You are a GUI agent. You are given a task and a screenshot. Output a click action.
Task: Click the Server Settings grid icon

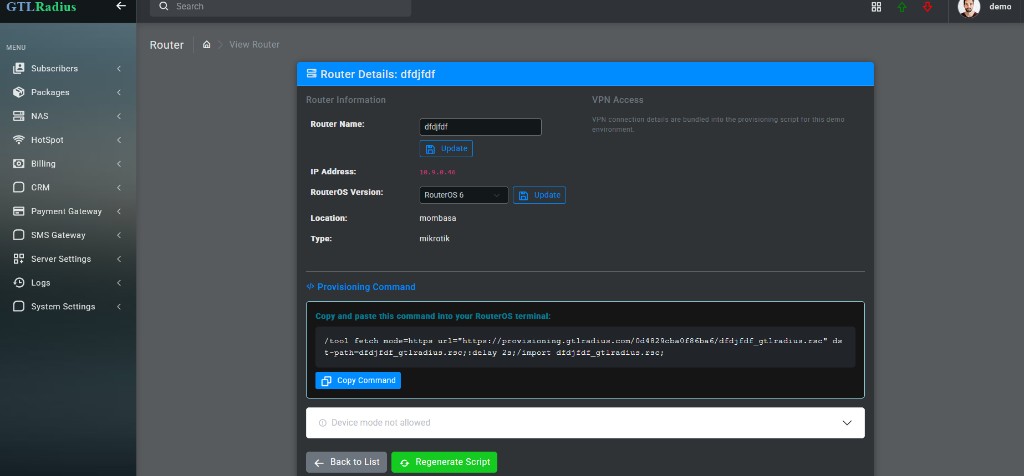click(19, 259)
